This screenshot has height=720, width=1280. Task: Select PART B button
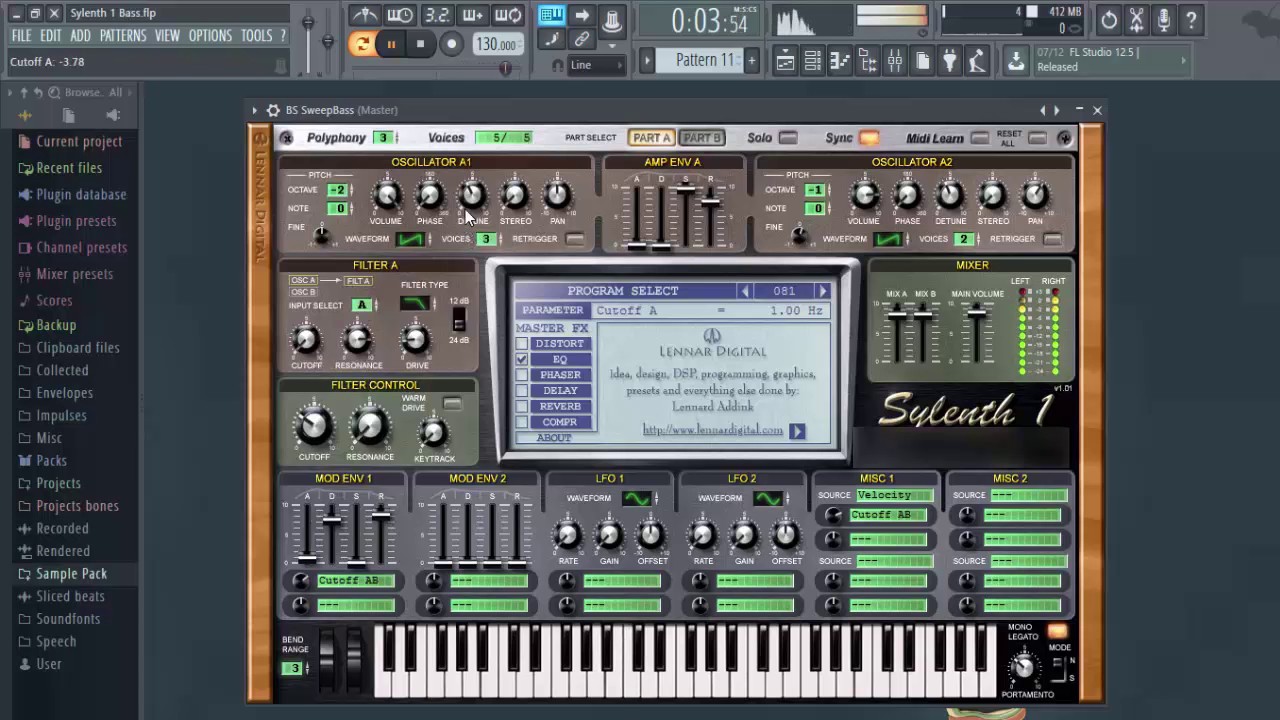[x=702, y=138]
